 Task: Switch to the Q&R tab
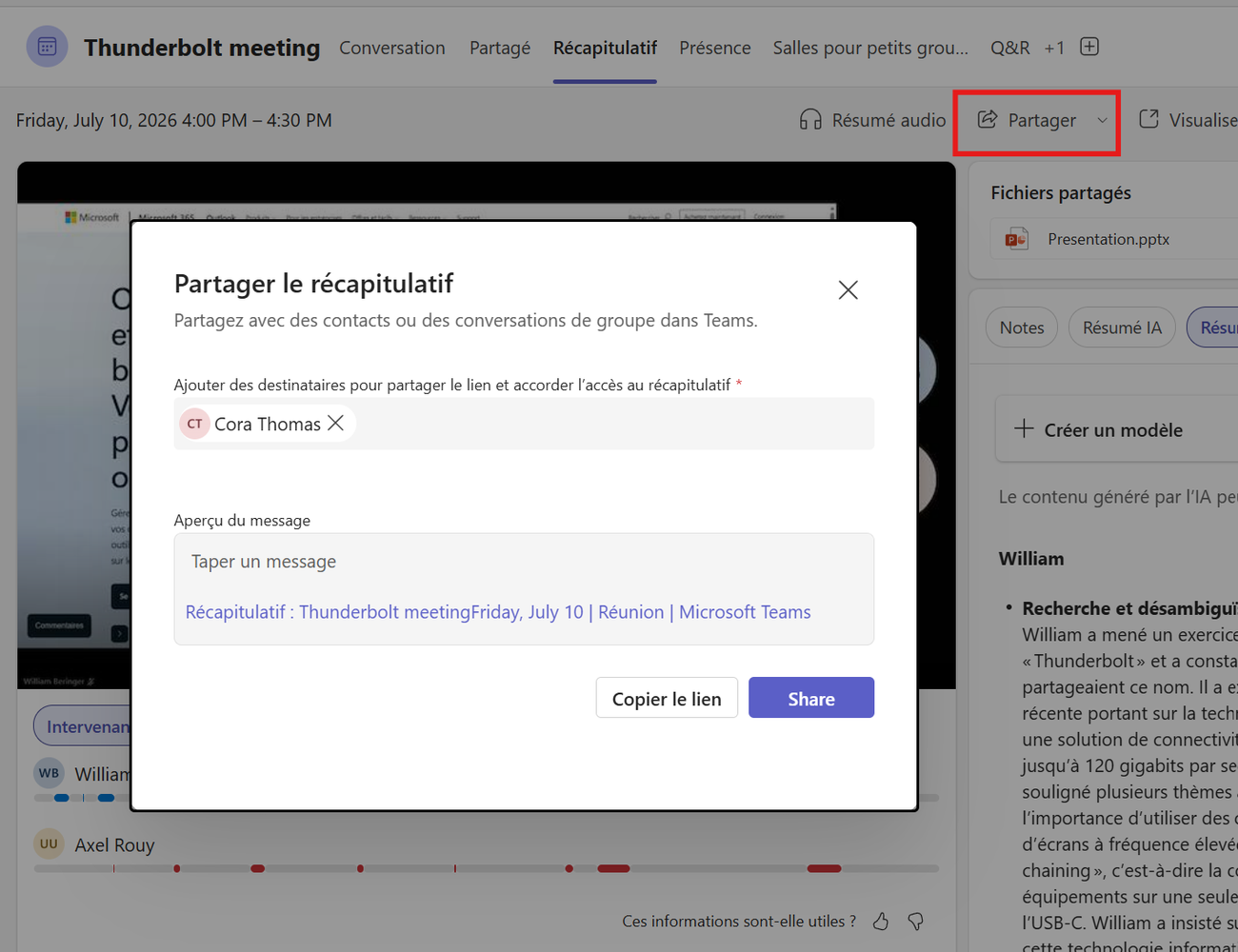coord(1010,48)
